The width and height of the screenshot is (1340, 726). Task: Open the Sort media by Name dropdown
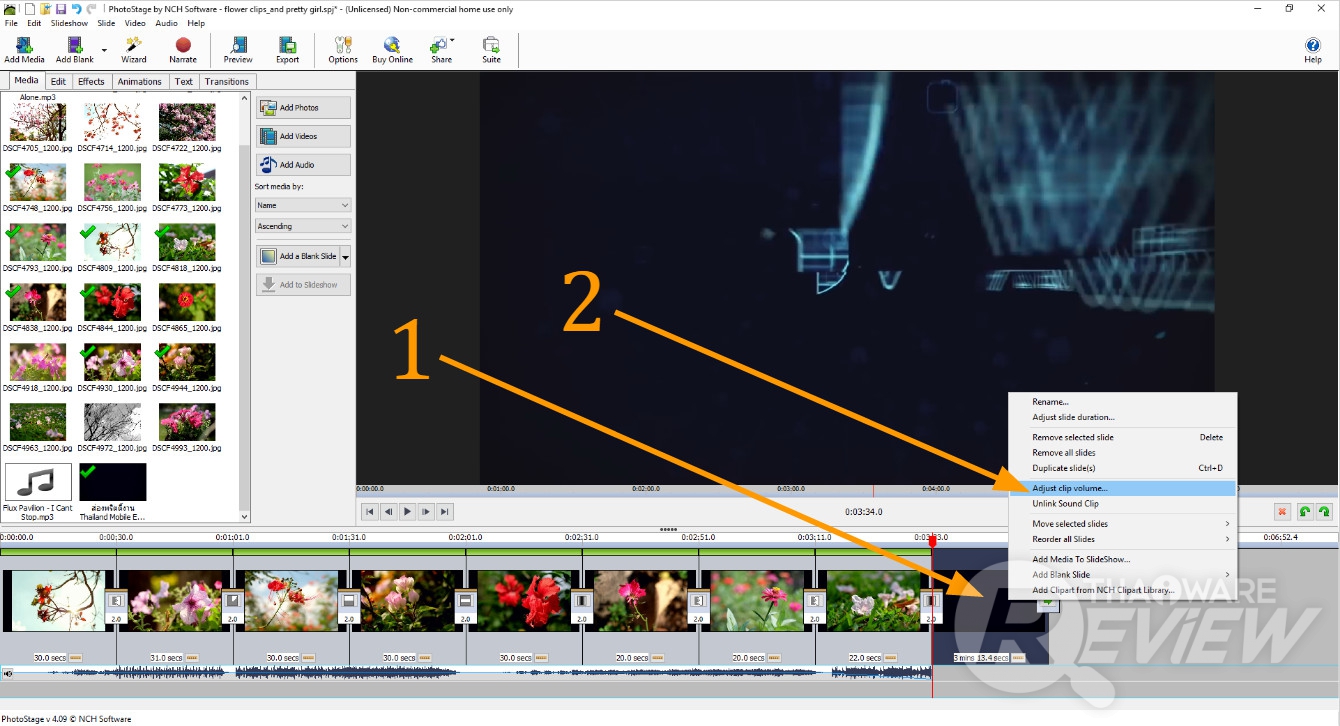303,205
